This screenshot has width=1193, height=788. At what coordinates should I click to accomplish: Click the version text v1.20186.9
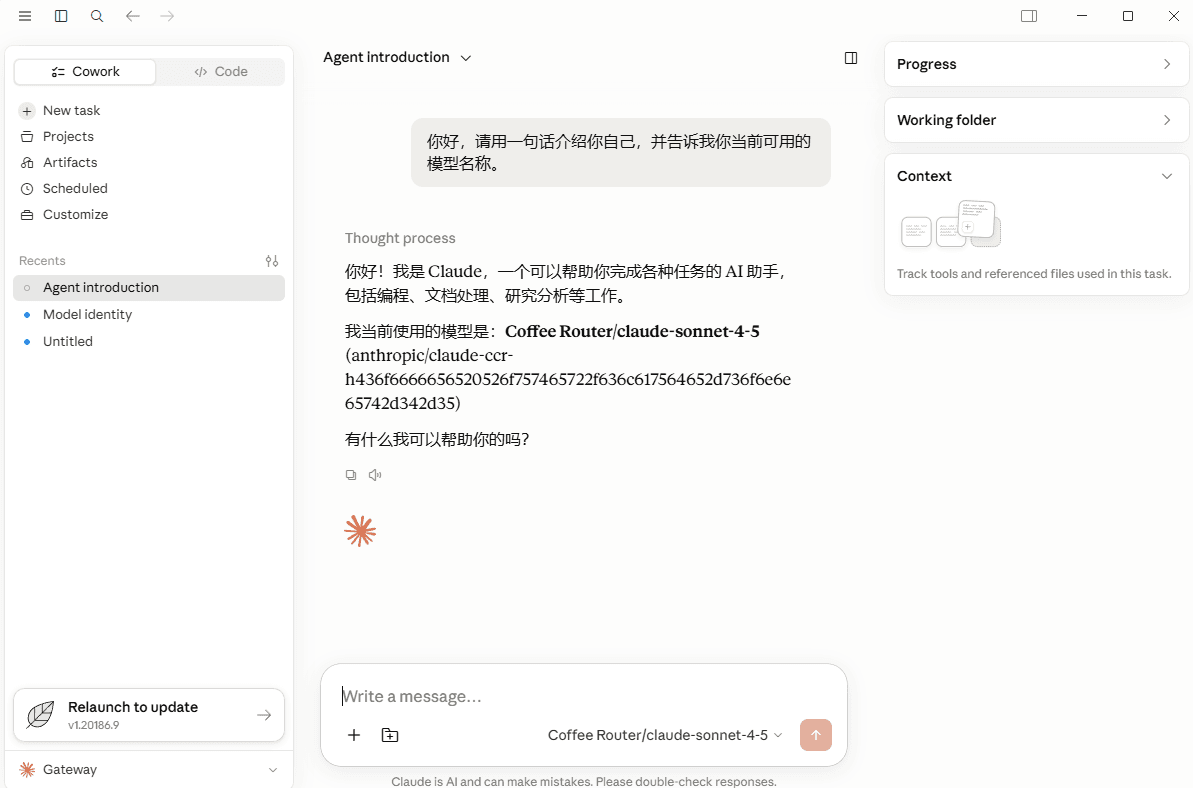coord(94,726)
